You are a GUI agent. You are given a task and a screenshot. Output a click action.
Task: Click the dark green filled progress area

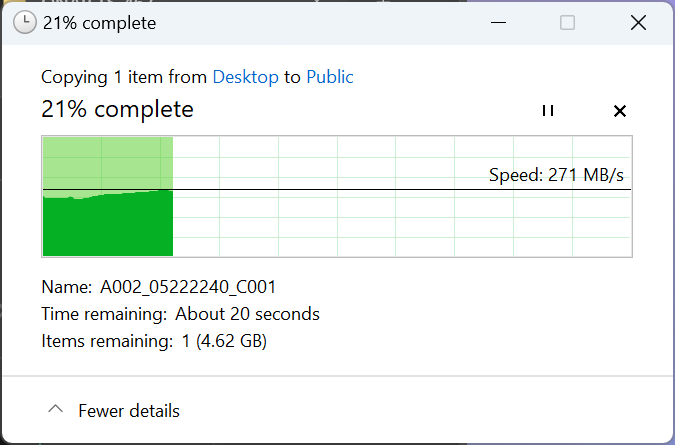(x=108, y=226)
